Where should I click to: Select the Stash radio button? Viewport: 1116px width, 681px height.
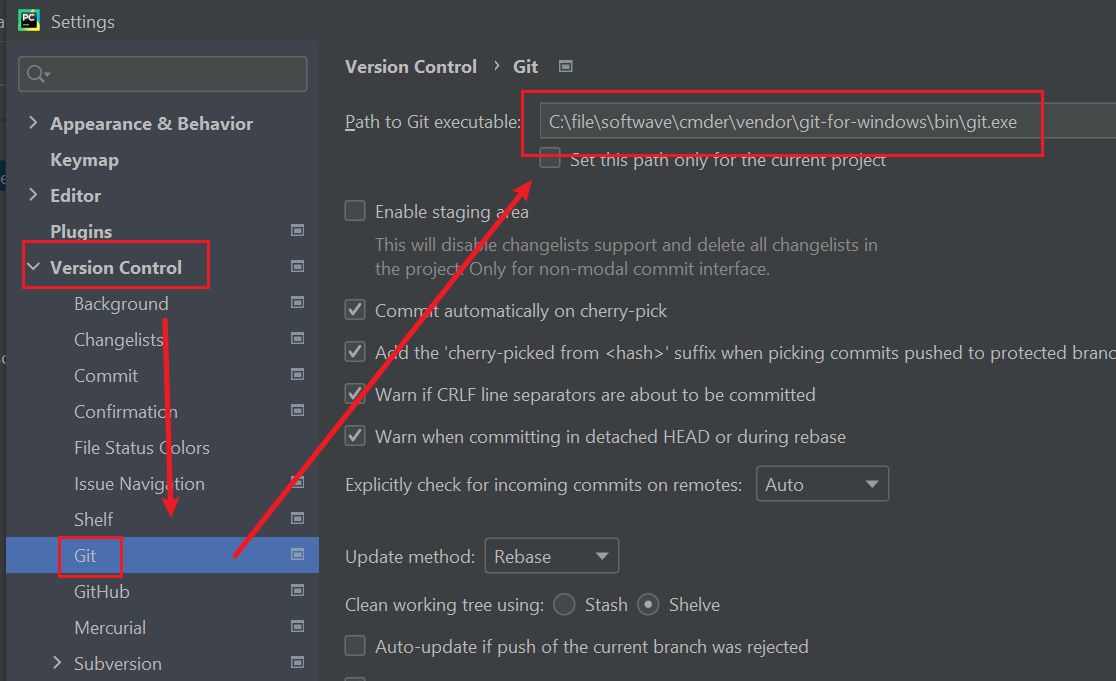[564, 604]
